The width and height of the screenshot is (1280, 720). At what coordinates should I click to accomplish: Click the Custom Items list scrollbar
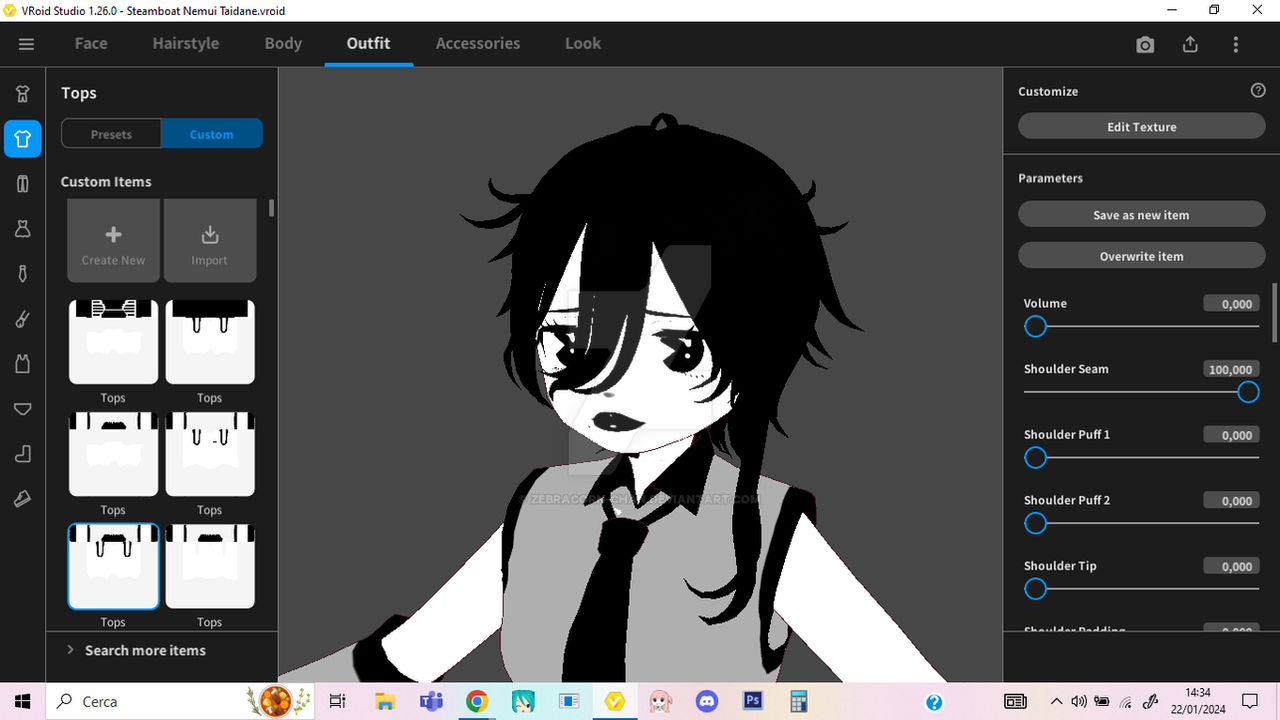click(x=271, y=208)
